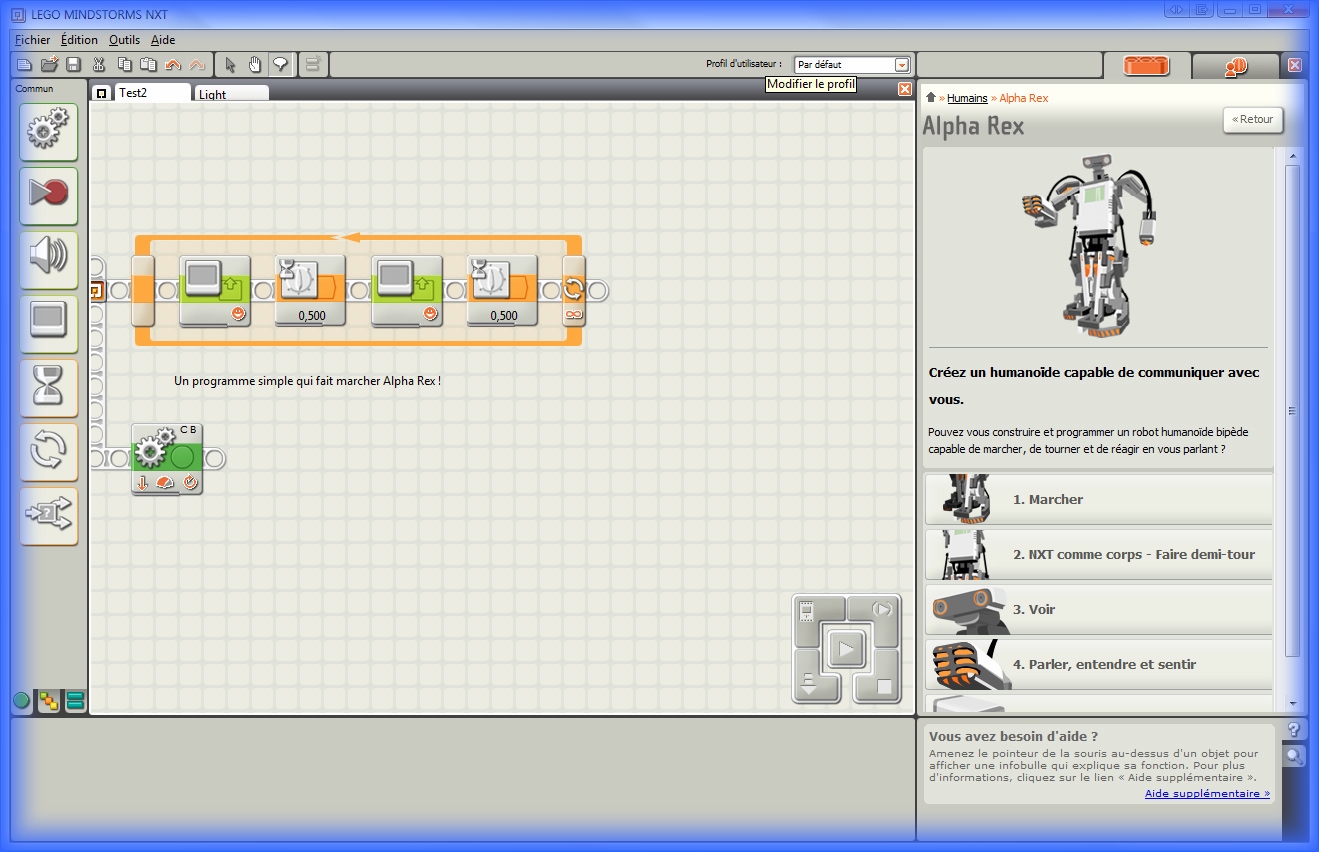The width and height of the screenshot is (1319, 852).
Task: Select the question mark help tab
Action: [x=1293, y=730]
